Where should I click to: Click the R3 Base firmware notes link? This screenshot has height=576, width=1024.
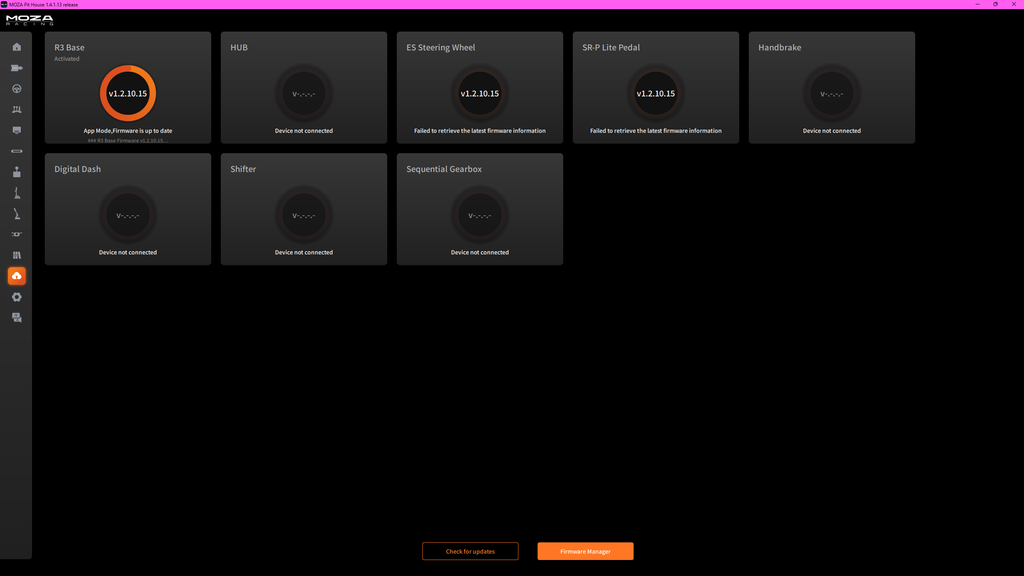128,140
